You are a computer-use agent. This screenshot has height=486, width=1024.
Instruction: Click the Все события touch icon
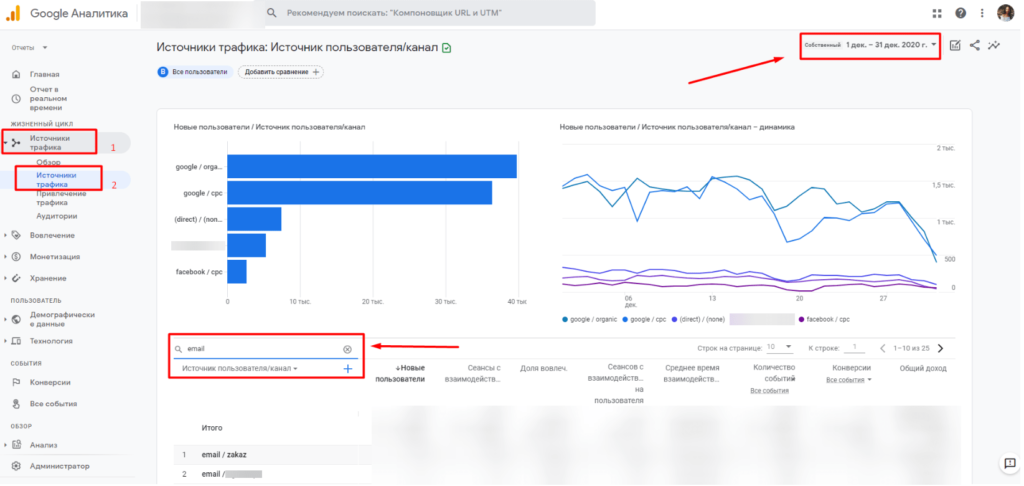point(16,404)
